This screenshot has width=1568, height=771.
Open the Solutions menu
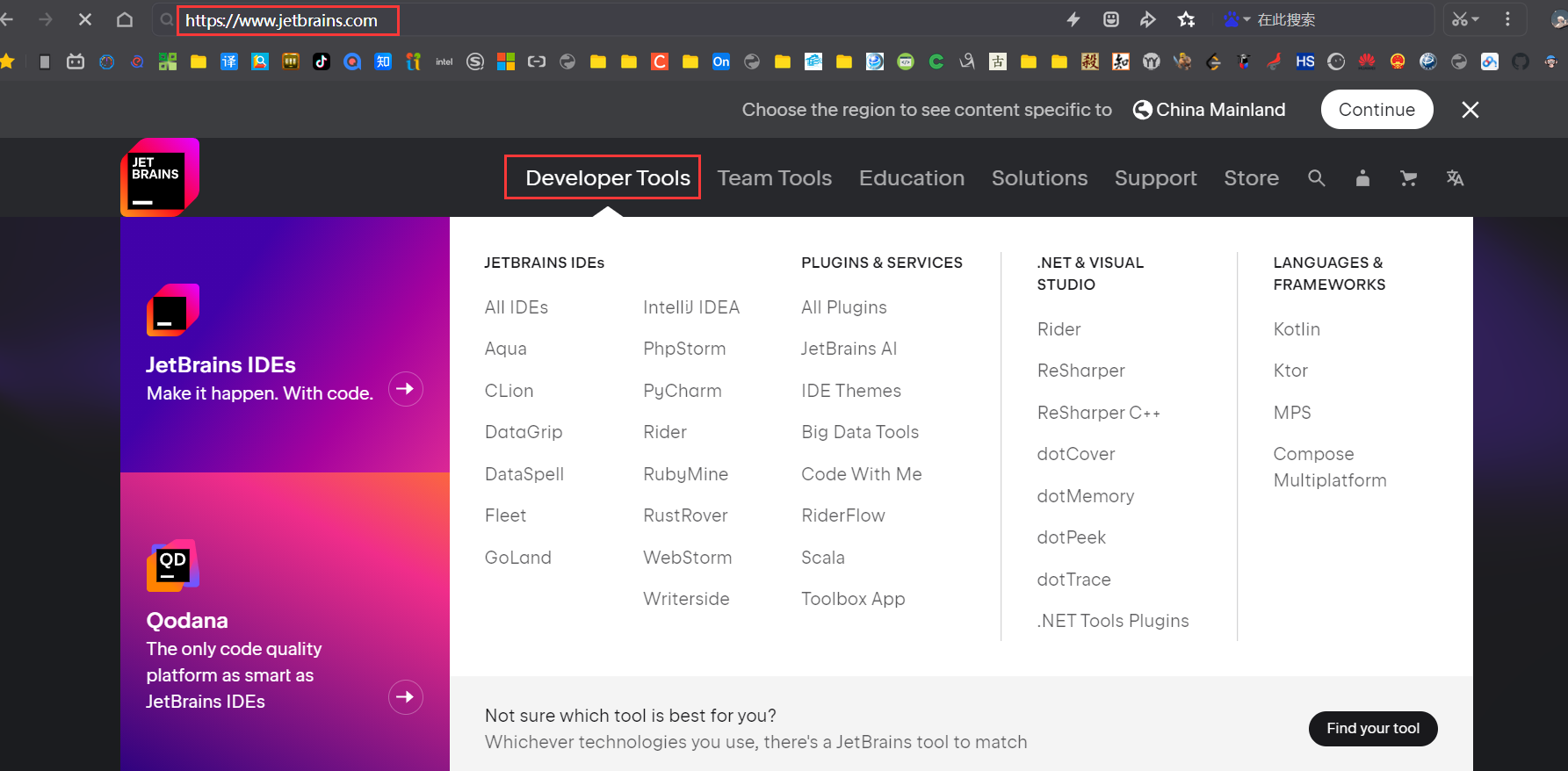click(x=1039, y=178)
